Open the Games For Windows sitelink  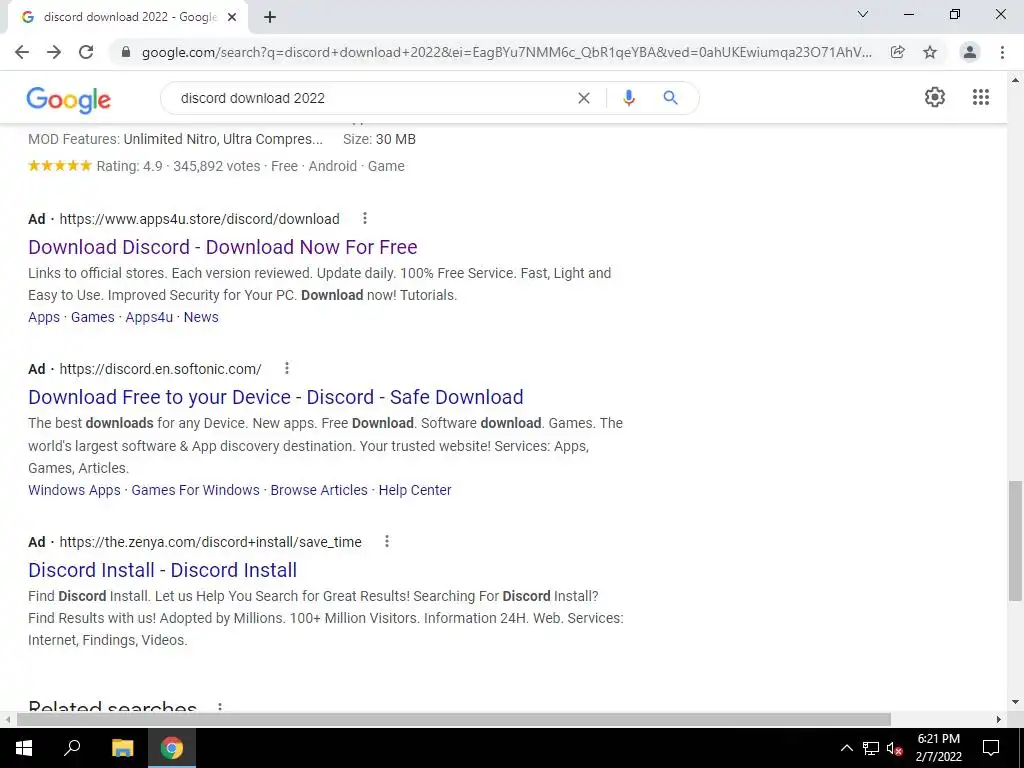pos(195,490)
